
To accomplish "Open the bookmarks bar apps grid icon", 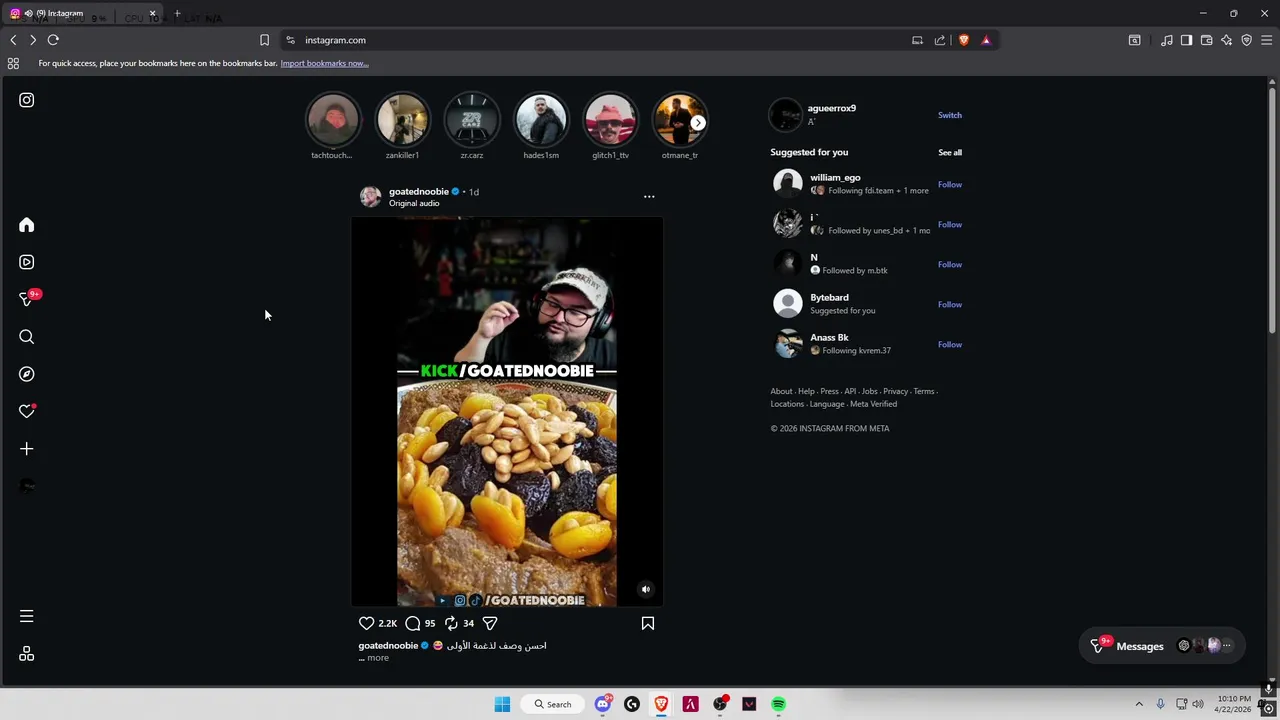I will pos(13,63).
